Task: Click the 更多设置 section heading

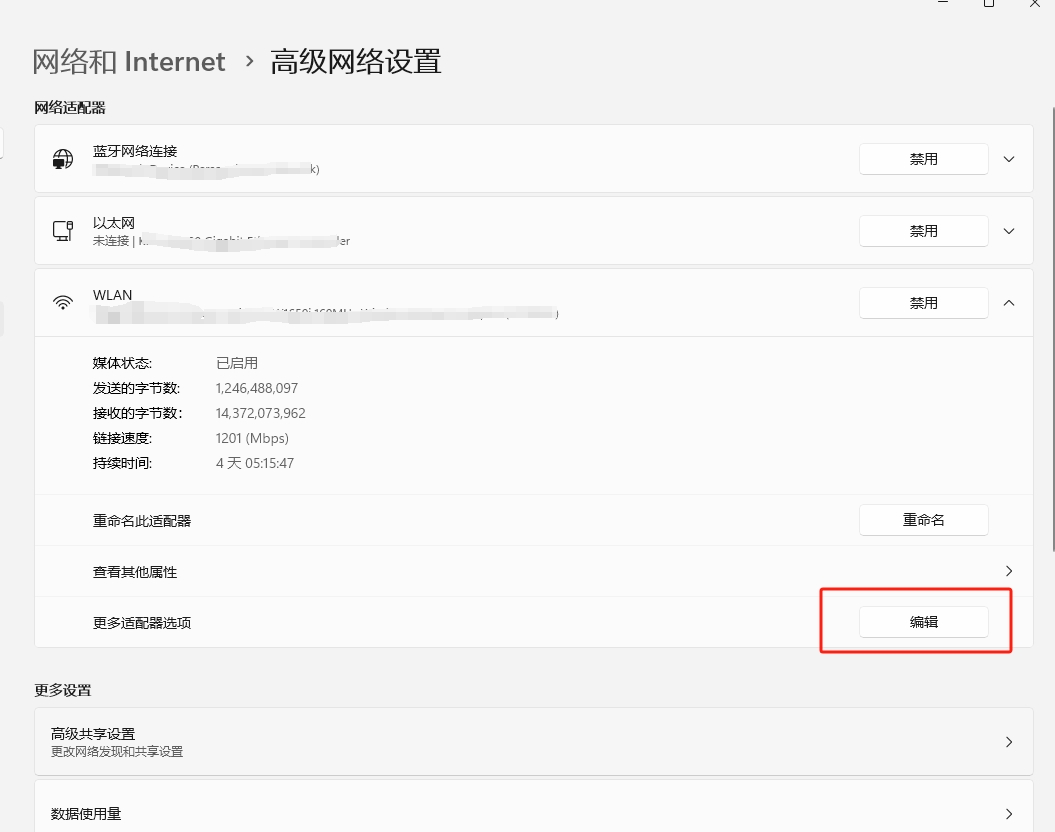Action: (x=63, y=690)
